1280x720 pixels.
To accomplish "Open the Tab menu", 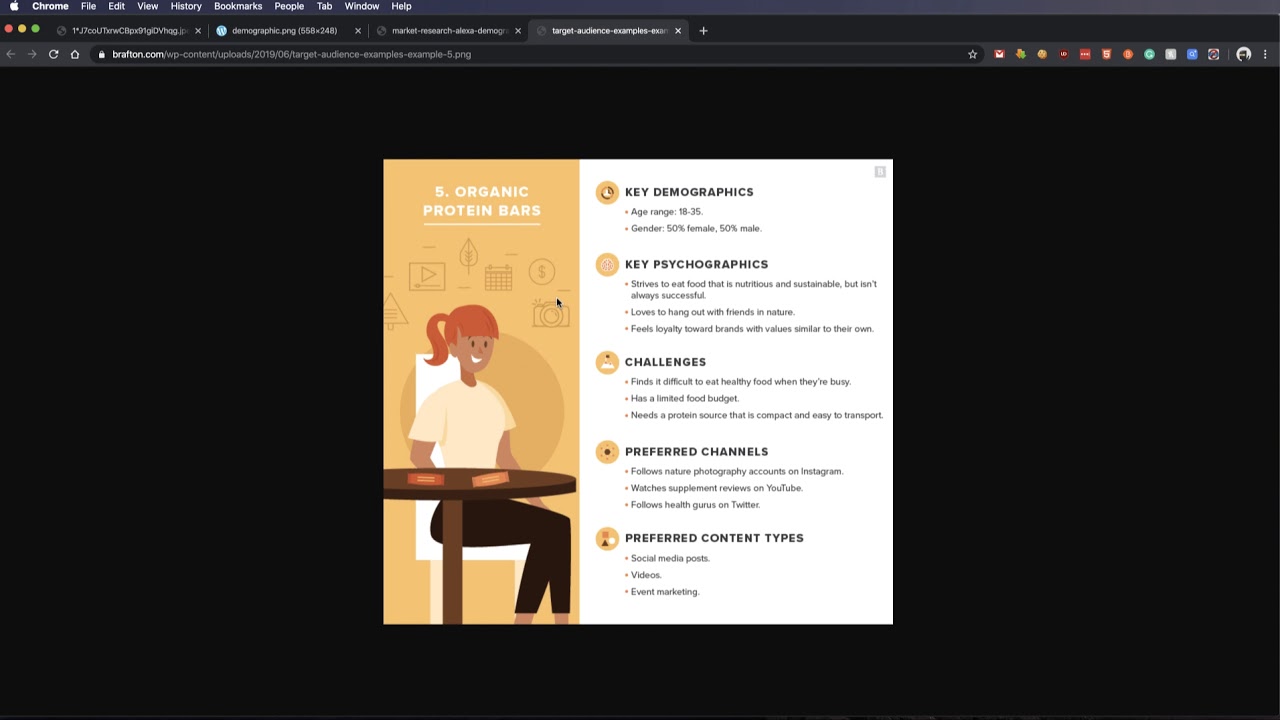I will (x=325, y=6).
